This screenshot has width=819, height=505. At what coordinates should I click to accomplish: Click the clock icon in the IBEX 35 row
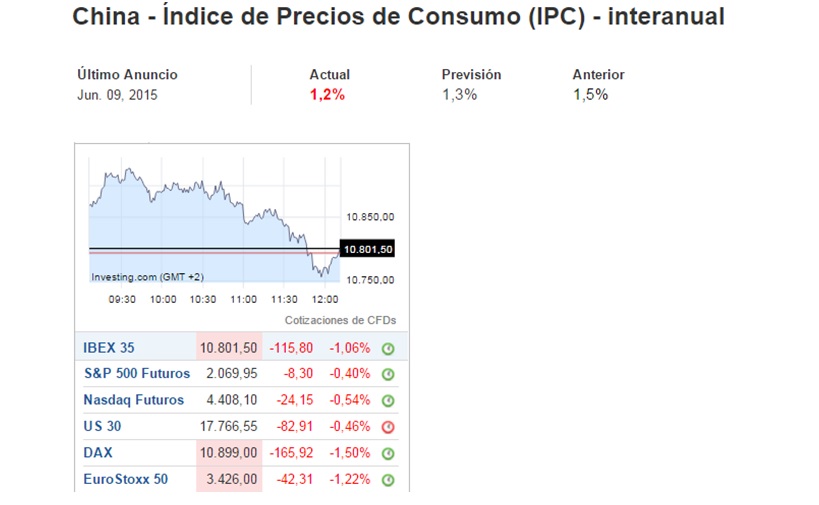[x=389, y=349]
